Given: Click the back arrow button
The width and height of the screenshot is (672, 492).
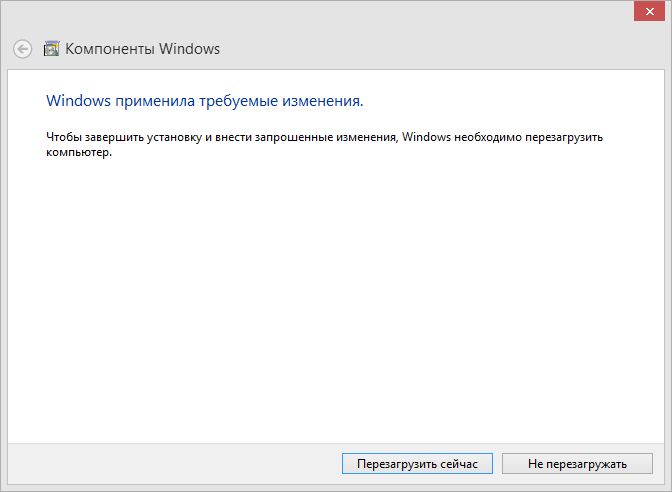Looking at the screenshot, I should coord(22,48).
